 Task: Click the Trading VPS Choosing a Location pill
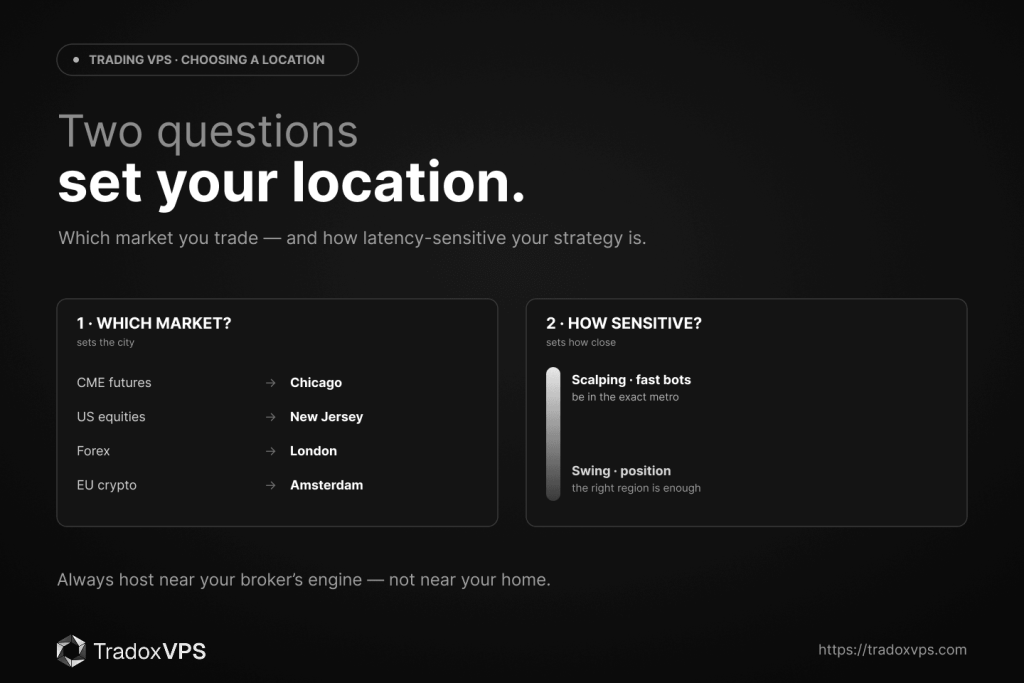208,59
